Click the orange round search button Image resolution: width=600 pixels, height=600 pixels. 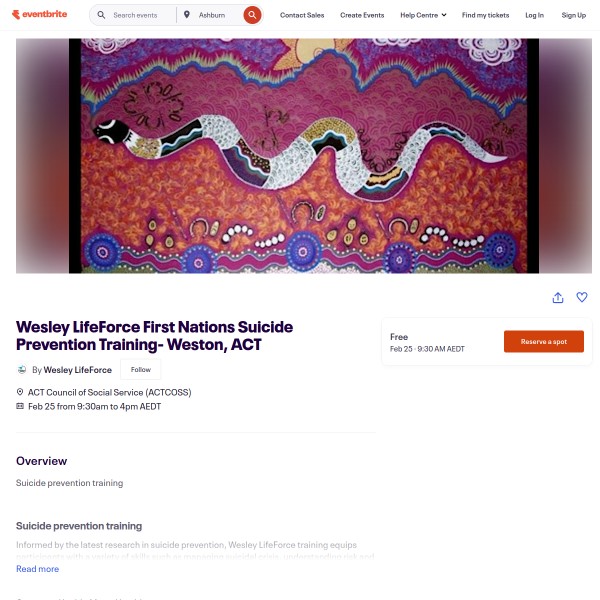tap(252, 15)
